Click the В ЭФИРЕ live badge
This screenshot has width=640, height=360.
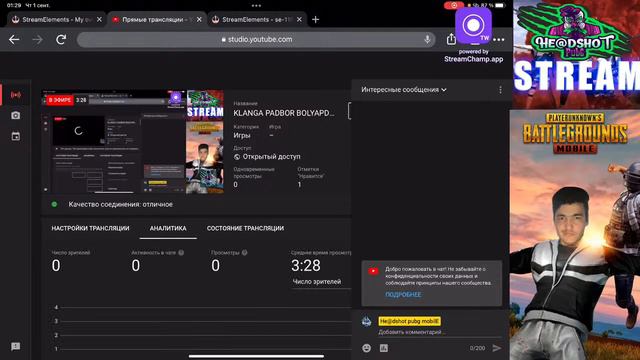point(60,100)
